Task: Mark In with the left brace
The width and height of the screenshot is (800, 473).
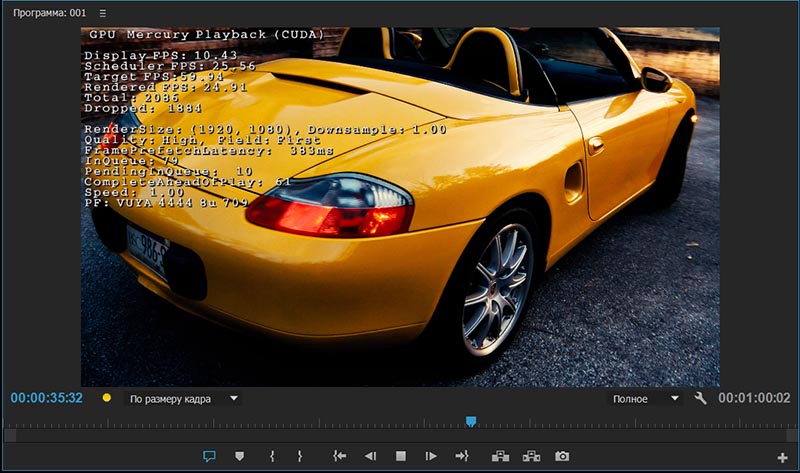Action: click(x=272, y=456)
